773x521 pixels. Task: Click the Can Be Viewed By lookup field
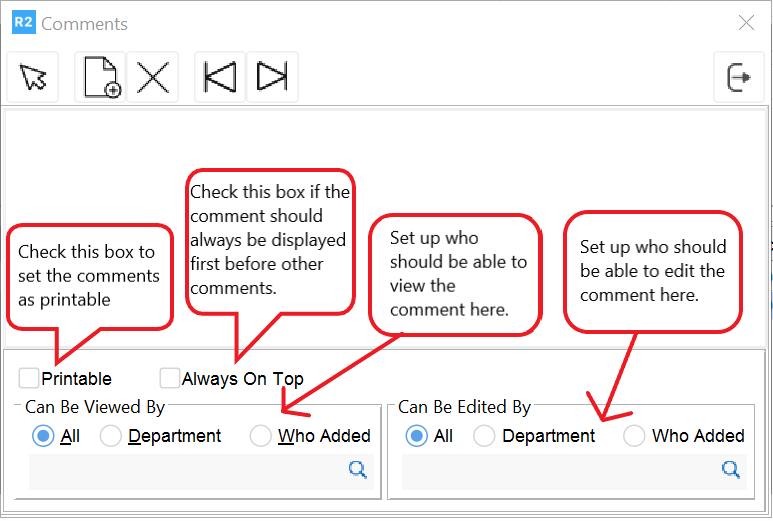[185, 471]
